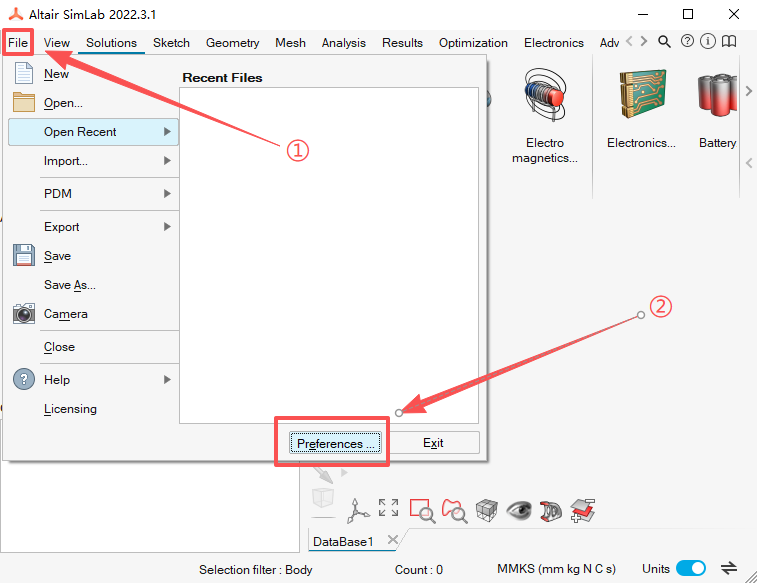Open the Electronics tab
Image resolution: width=757 pixels, height=583 pixels.
click(x=554, y=42)
